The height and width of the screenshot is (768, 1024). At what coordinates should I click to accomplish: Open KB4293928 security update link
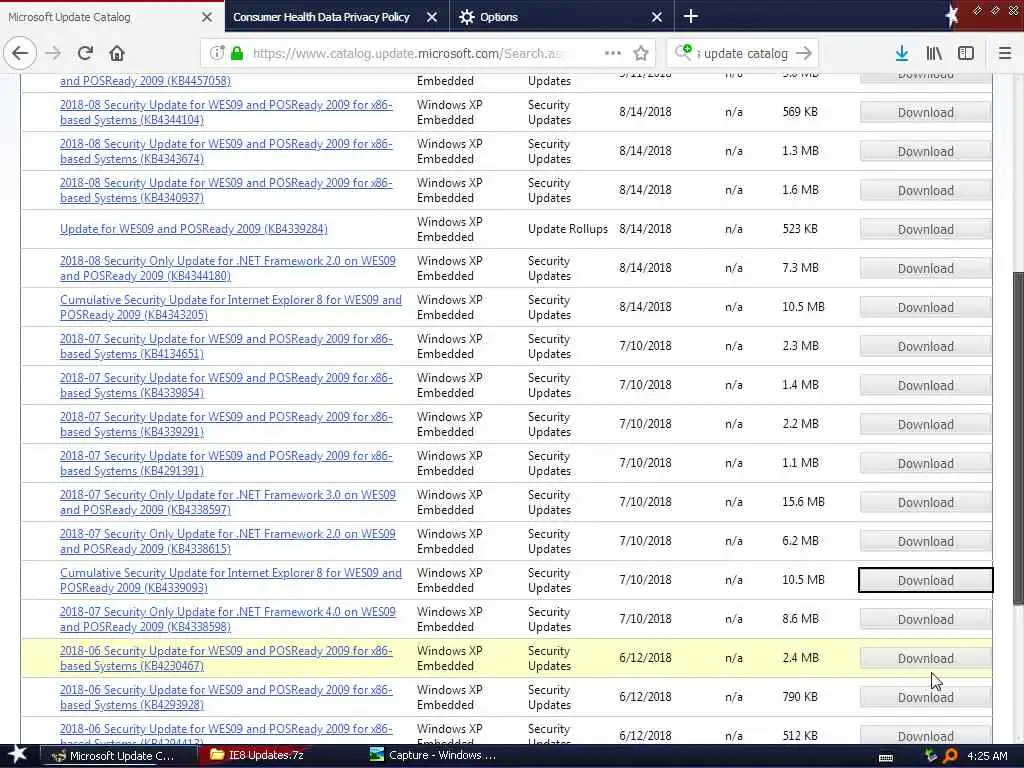coord(226,697)
